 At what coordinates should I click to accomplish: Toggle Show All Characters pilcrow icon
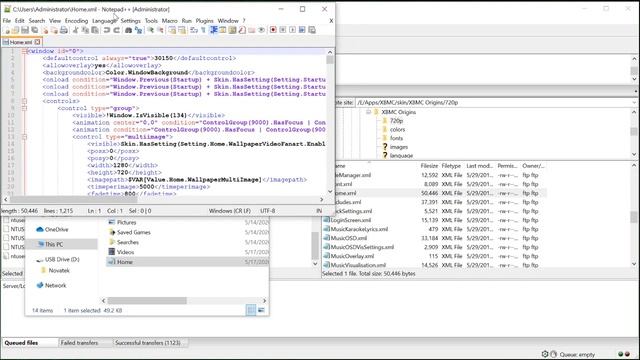[203, 30]
